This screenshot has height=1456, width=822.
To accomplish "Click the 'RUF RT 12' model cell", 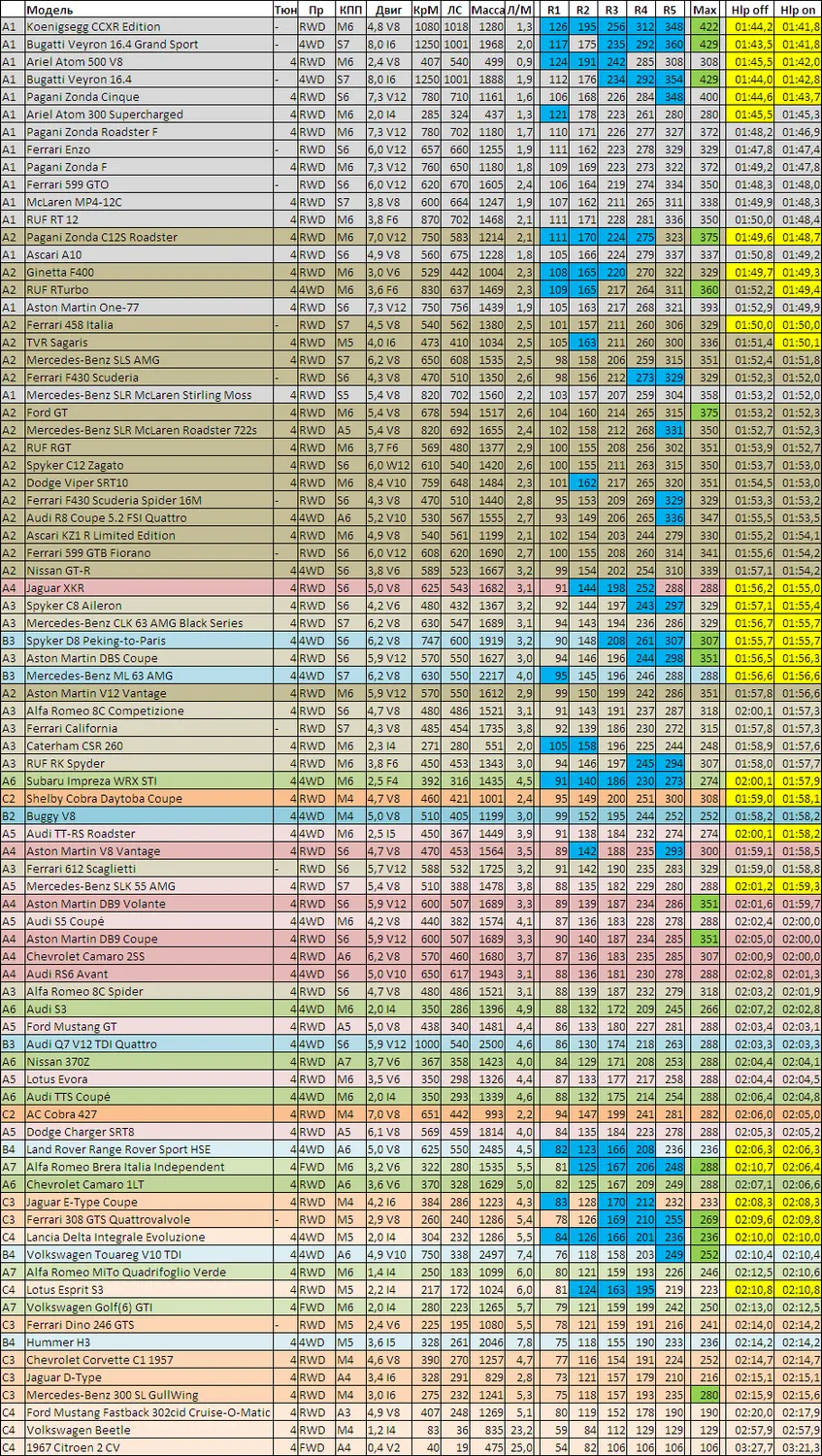I will (x=148, y=219).
